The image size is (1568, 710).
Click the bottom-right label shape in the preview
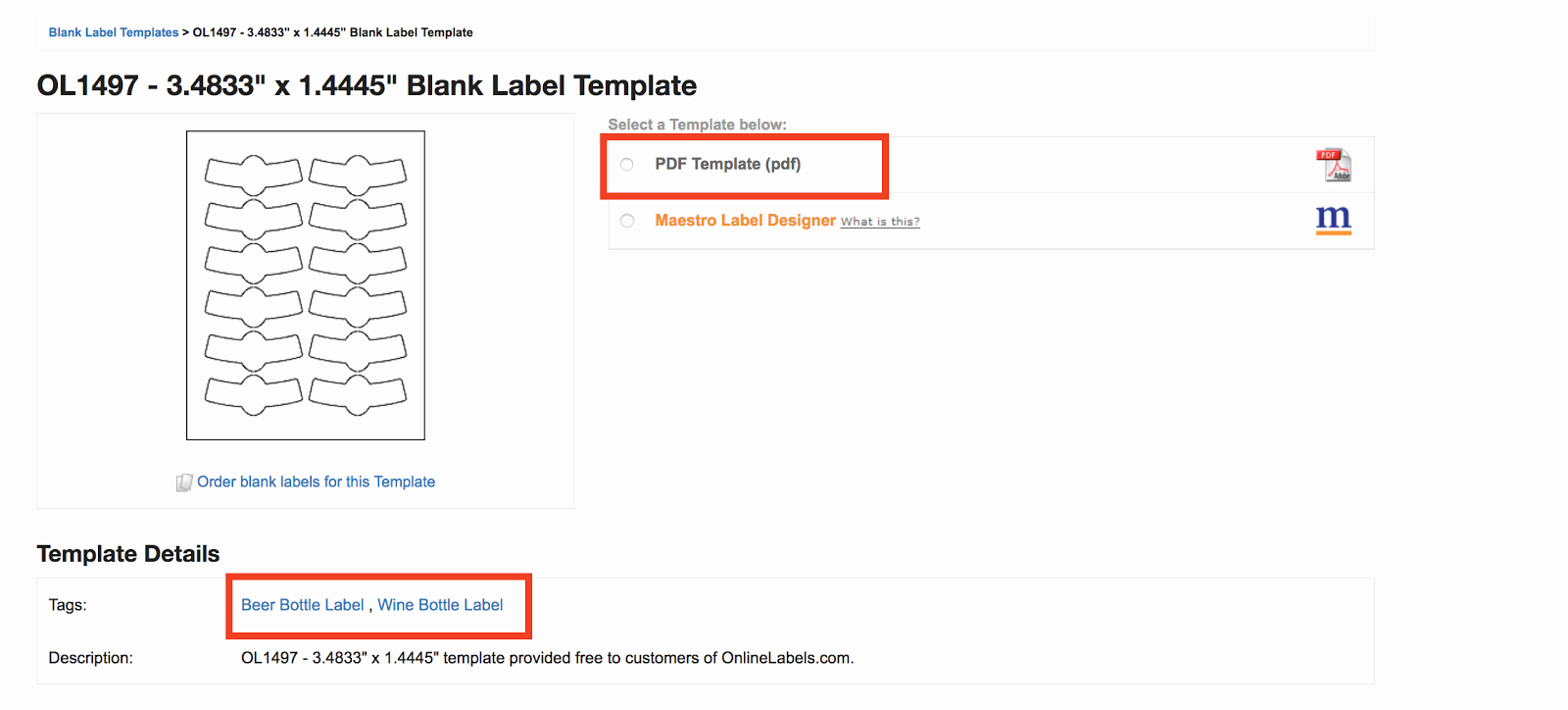358,393
